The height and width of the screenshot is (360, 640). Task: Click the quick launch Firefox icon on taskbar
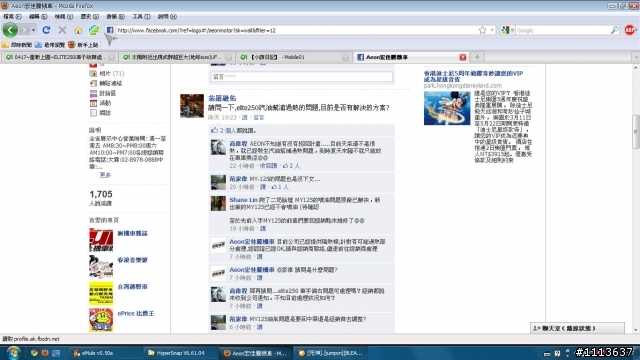[44, 353]
